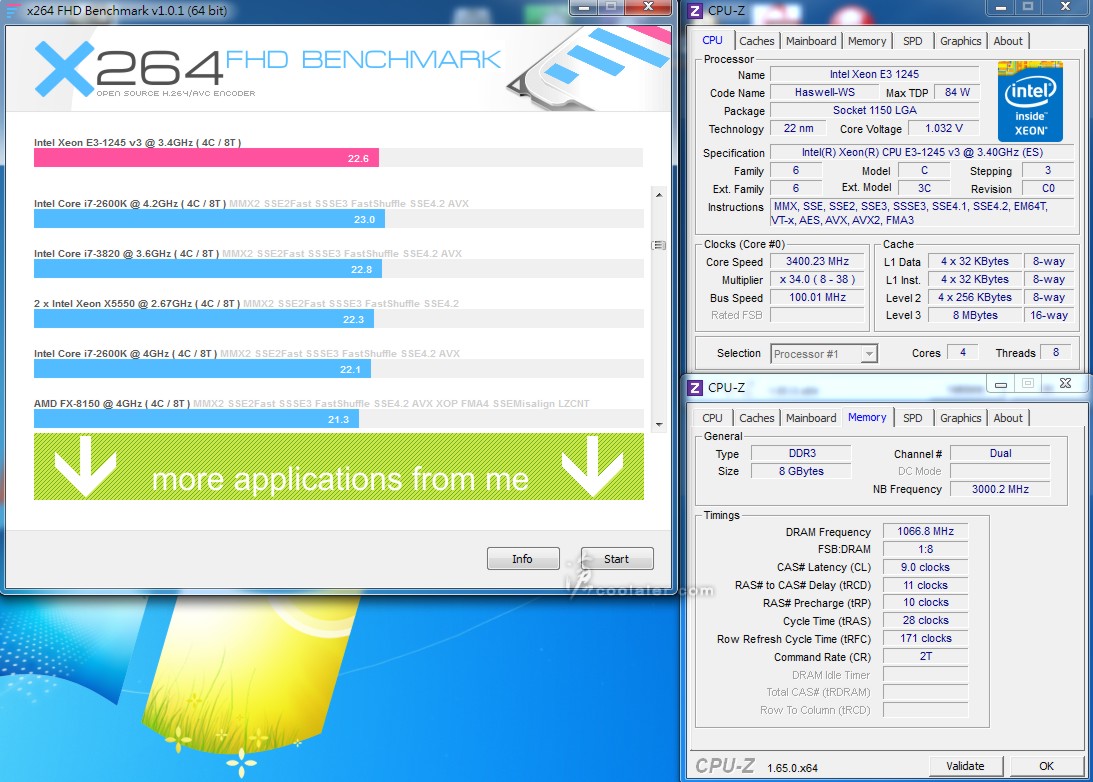Click the memory Type value DDR3
Viewport: 1093px width, 782px height.
pyautogui.click(x=802, y=454)
